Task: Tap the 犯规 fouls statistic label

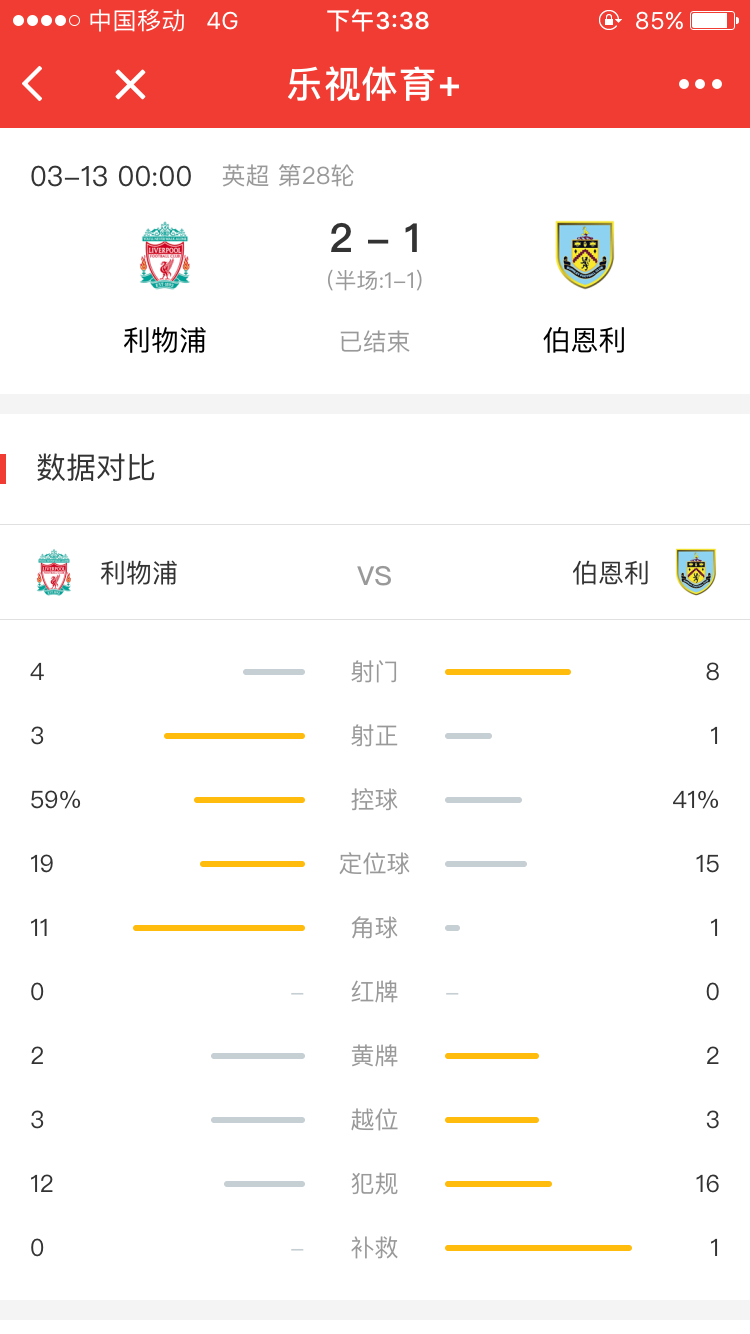Action: [375, 1184]
